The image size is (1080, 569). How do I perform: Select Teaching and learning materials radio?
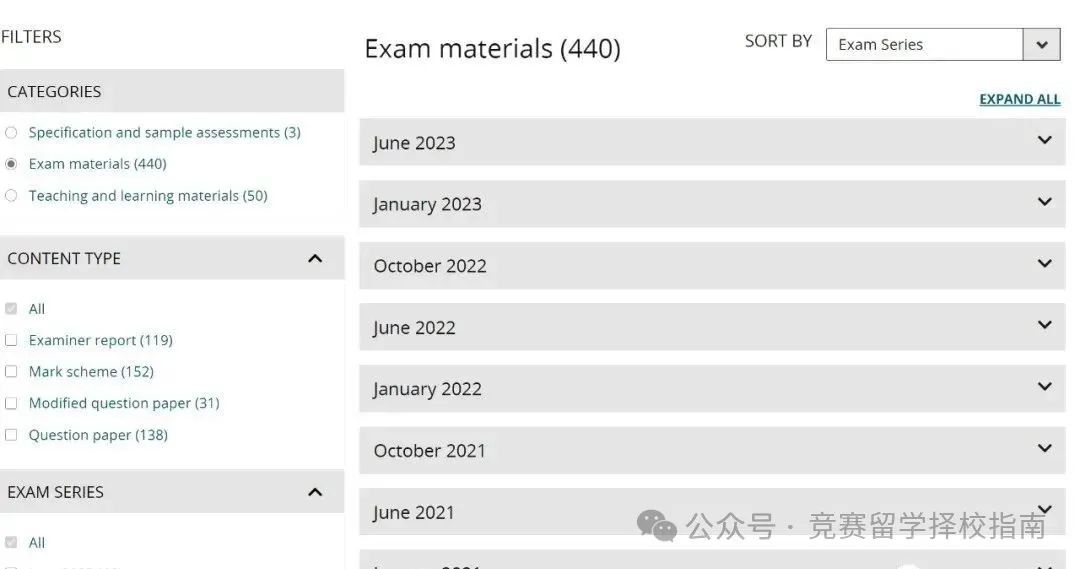pyautogui.click(x=11, y=196)
